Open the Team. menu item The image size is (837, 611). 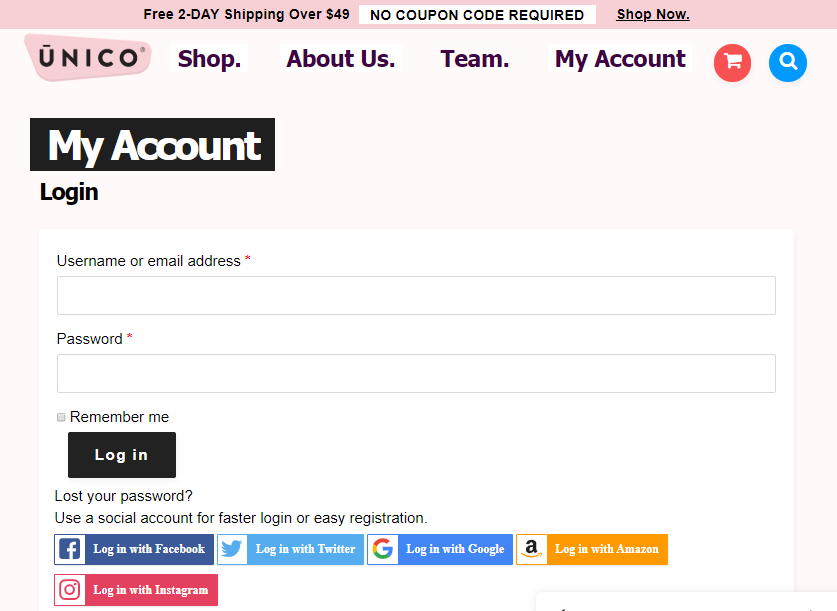click(x=474, y=59)
